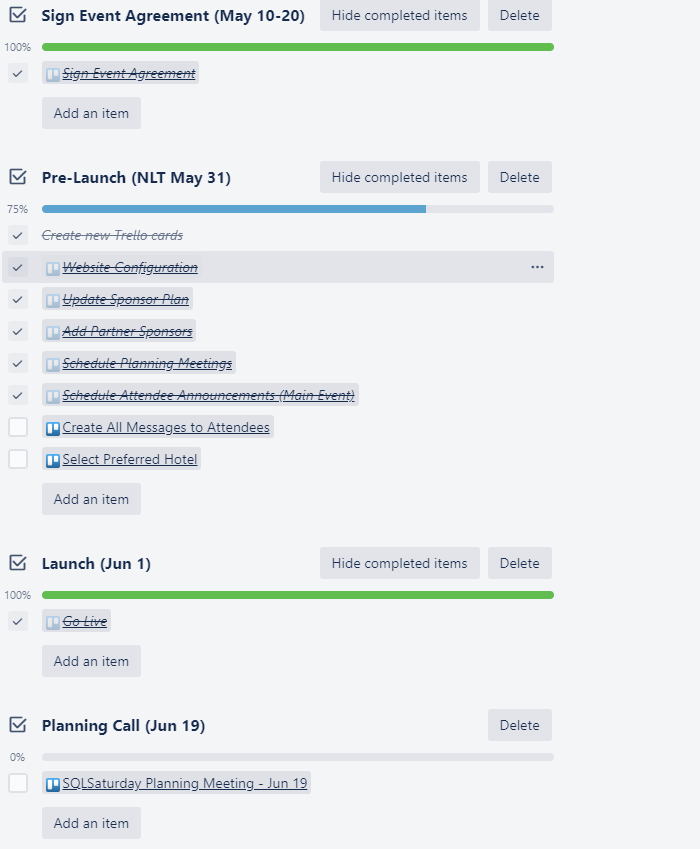Open SQLSaturday Planning Meeting - Jun 19 link
The height and width of the screenshot is (849, 700).
(x=184, y=784)
